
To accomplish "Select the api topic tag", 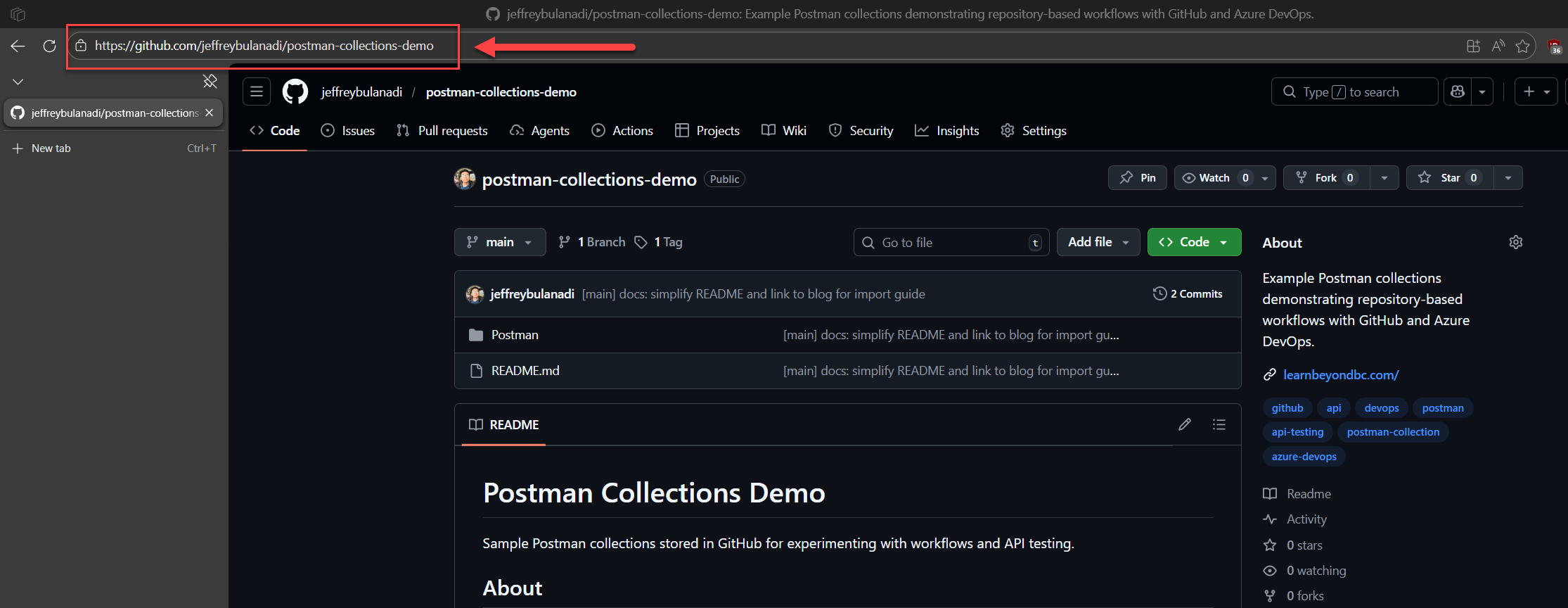I will [1334, 408].
